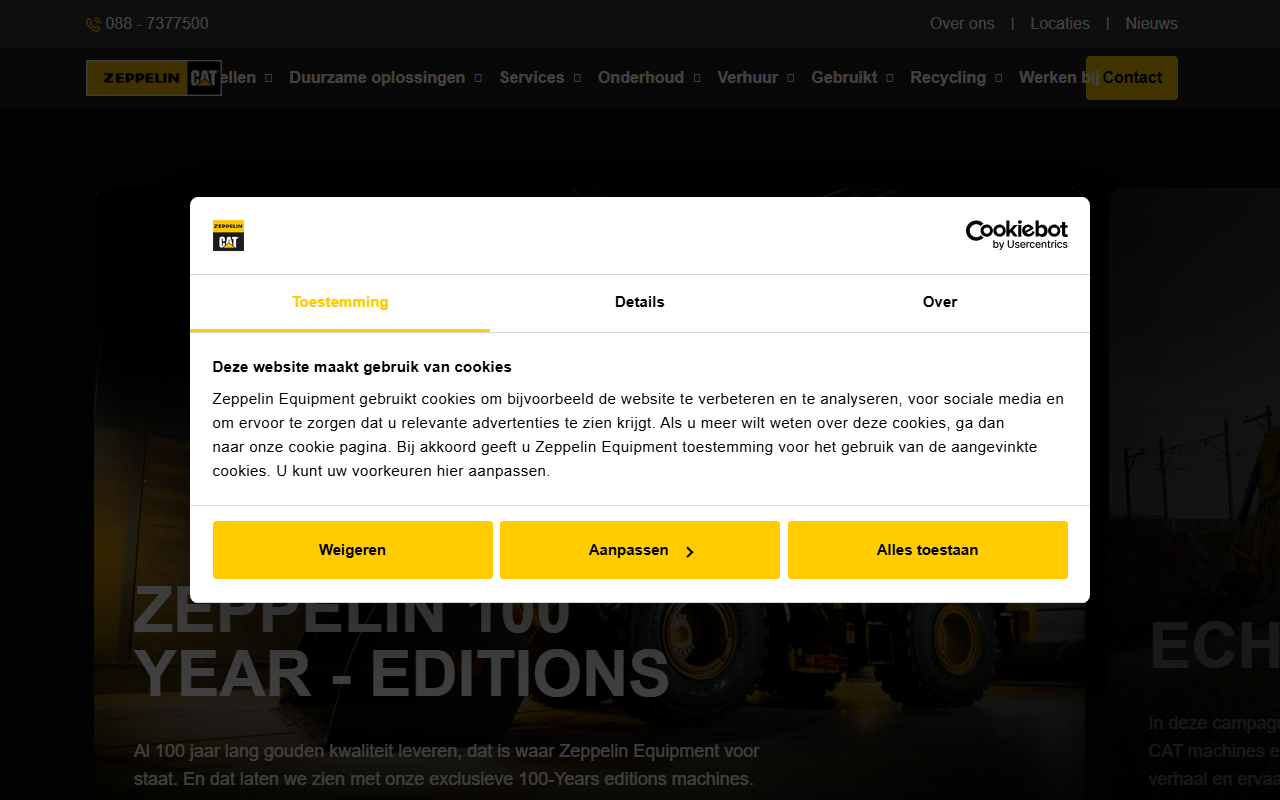Select the Toestemming tab
The height and width of the screenshot is (800, 1280).
point(340,303)
